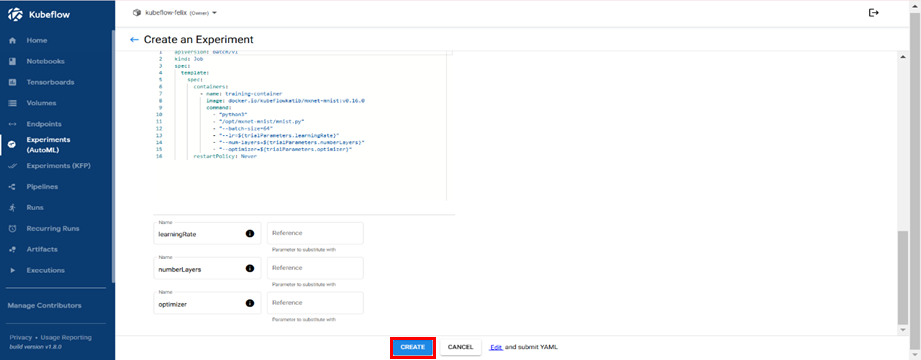This screenshot has height=360, width=921.
Task: Click the Executions play icon
Action: [x=12, y=270]
